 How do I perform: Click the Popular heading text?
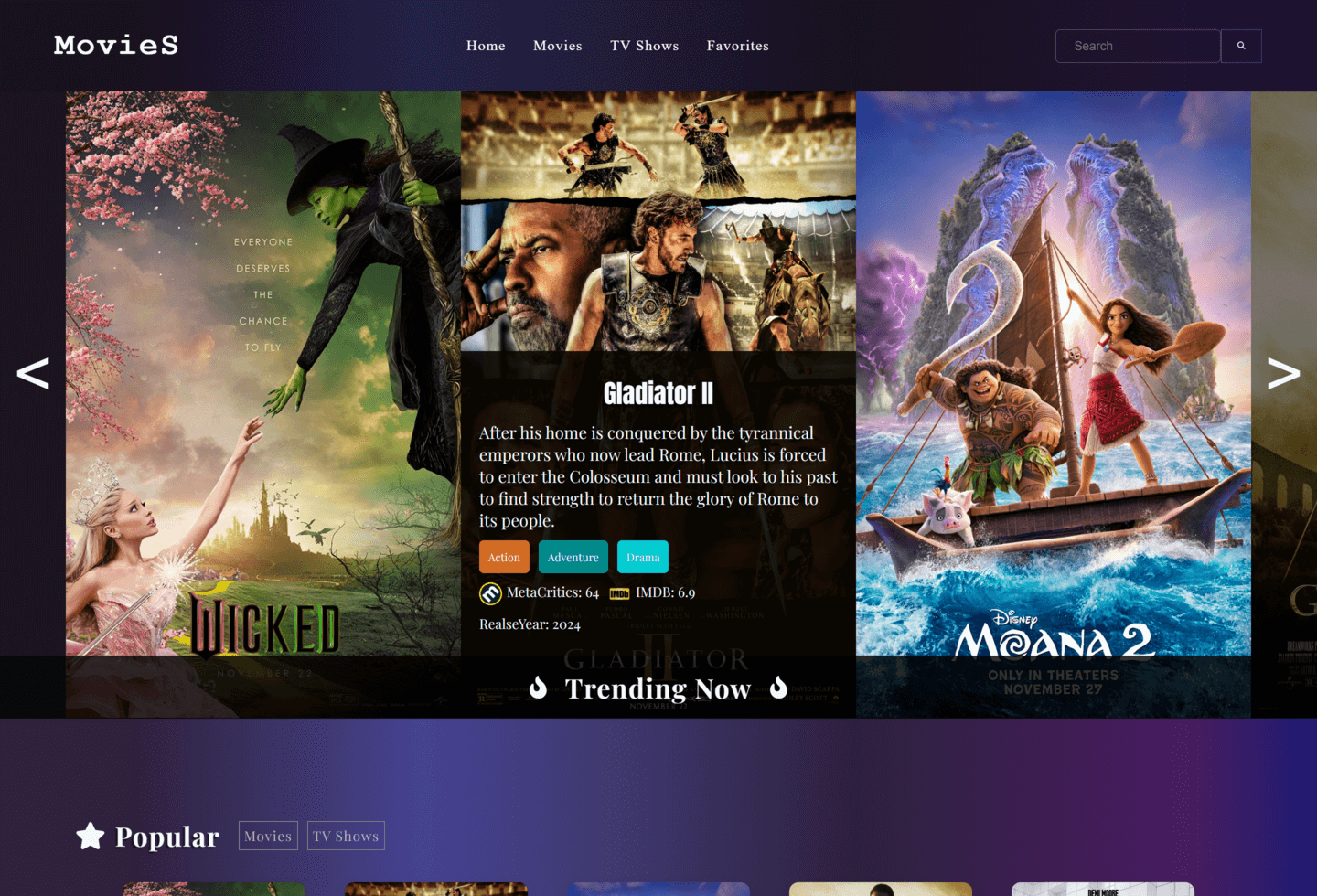[167, 837]
